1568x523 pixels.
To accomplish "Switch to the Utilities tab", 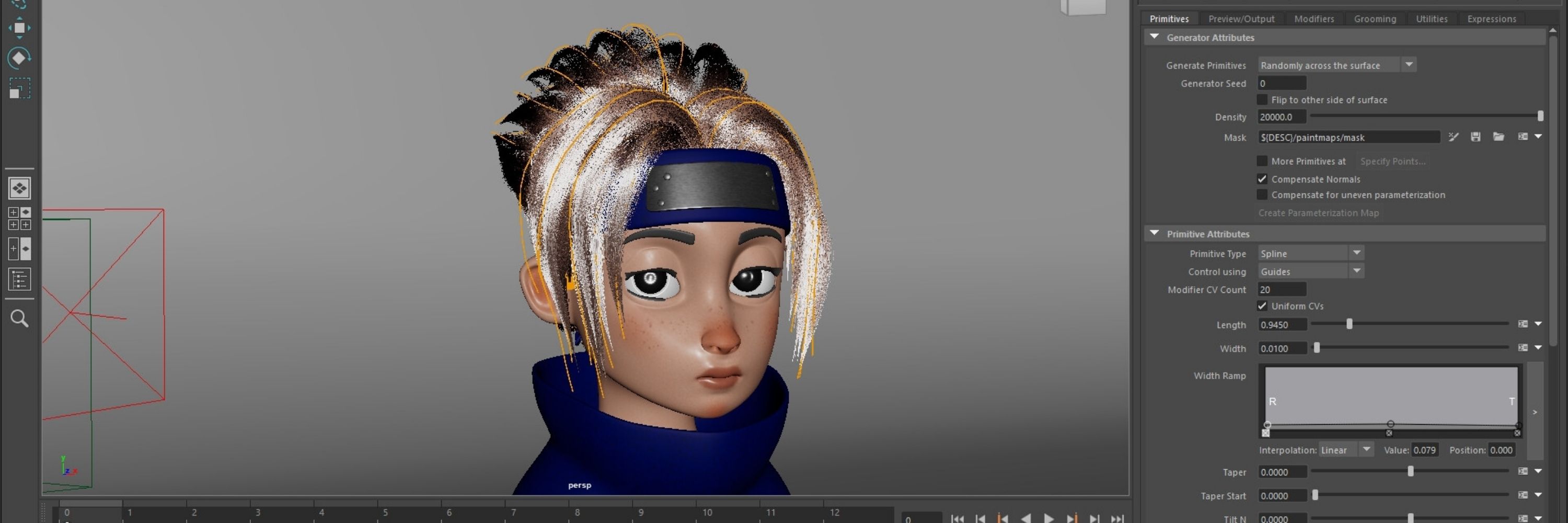I will [1431, 19].
